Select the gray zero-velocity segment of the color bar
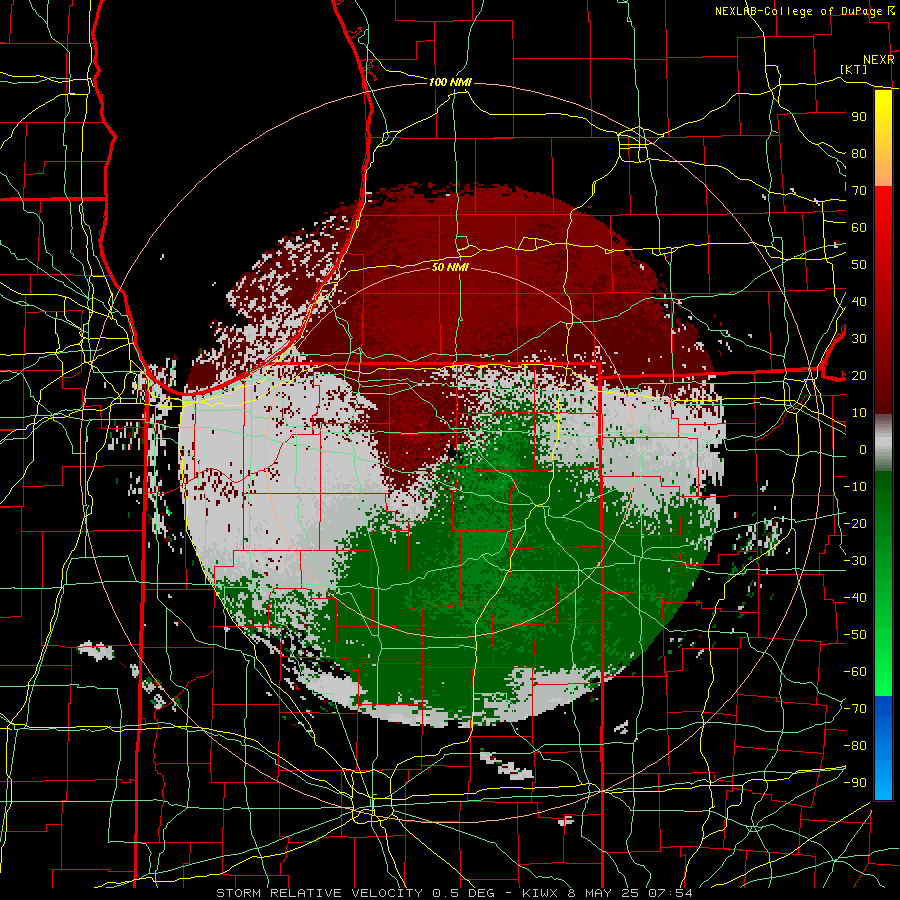Screen dimensions: 900x900 (x=883, y=443)
